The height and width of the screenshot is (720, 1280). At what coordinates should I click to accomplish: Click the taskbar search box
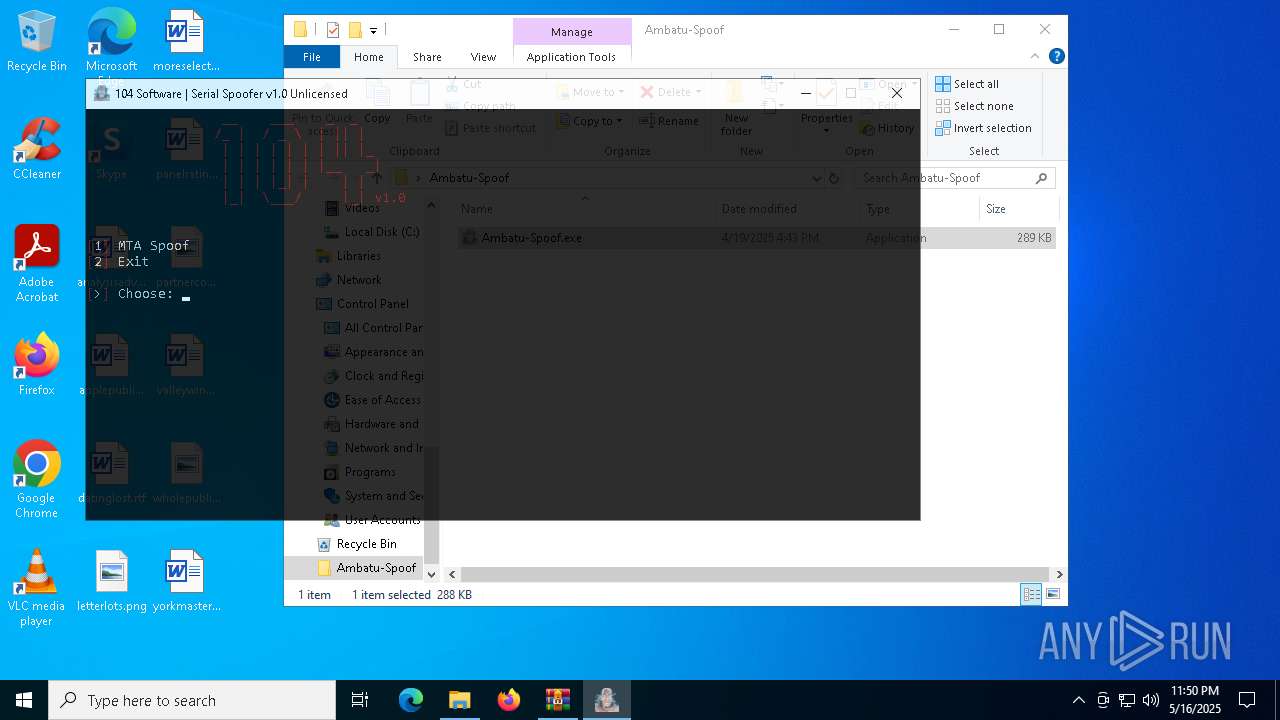pos(192,700)
